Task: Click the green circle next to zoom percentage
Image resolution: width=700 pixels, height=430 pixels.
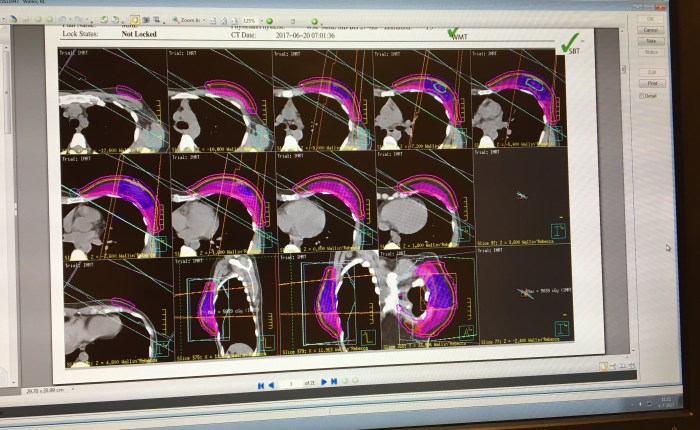Action: 270,21
